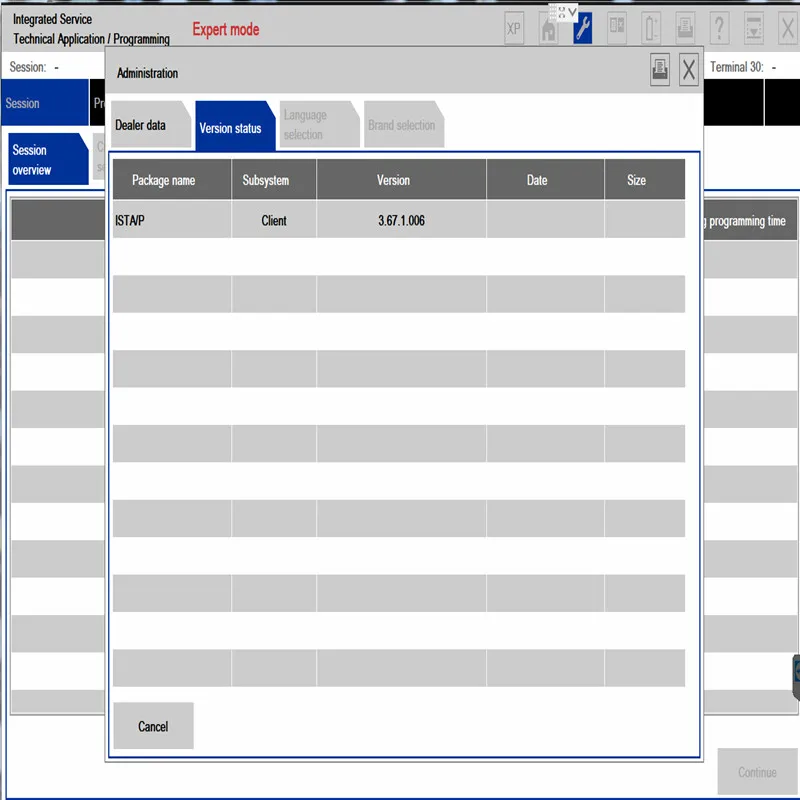
Task: Click the Continue button in main window
Action: pos(757,772)
